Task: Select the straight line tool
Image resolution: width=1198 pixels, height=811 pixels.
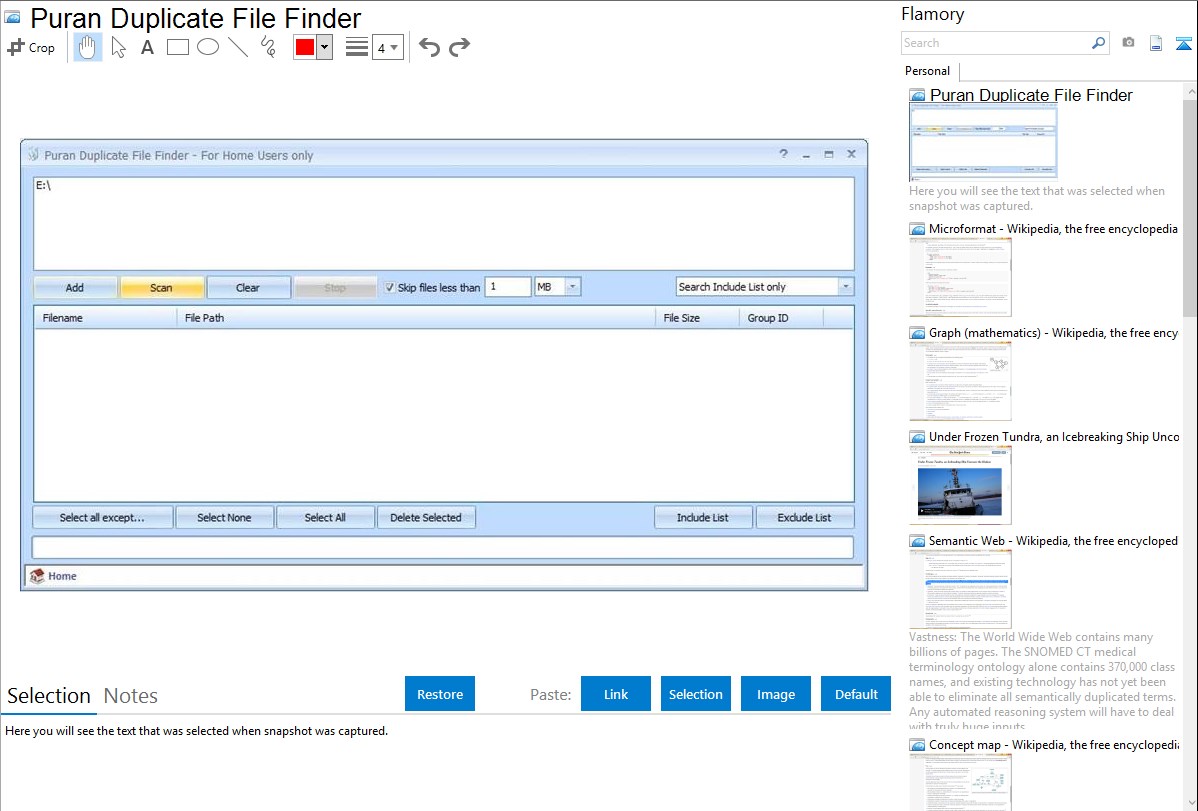Action: click(x=238, y=47)
